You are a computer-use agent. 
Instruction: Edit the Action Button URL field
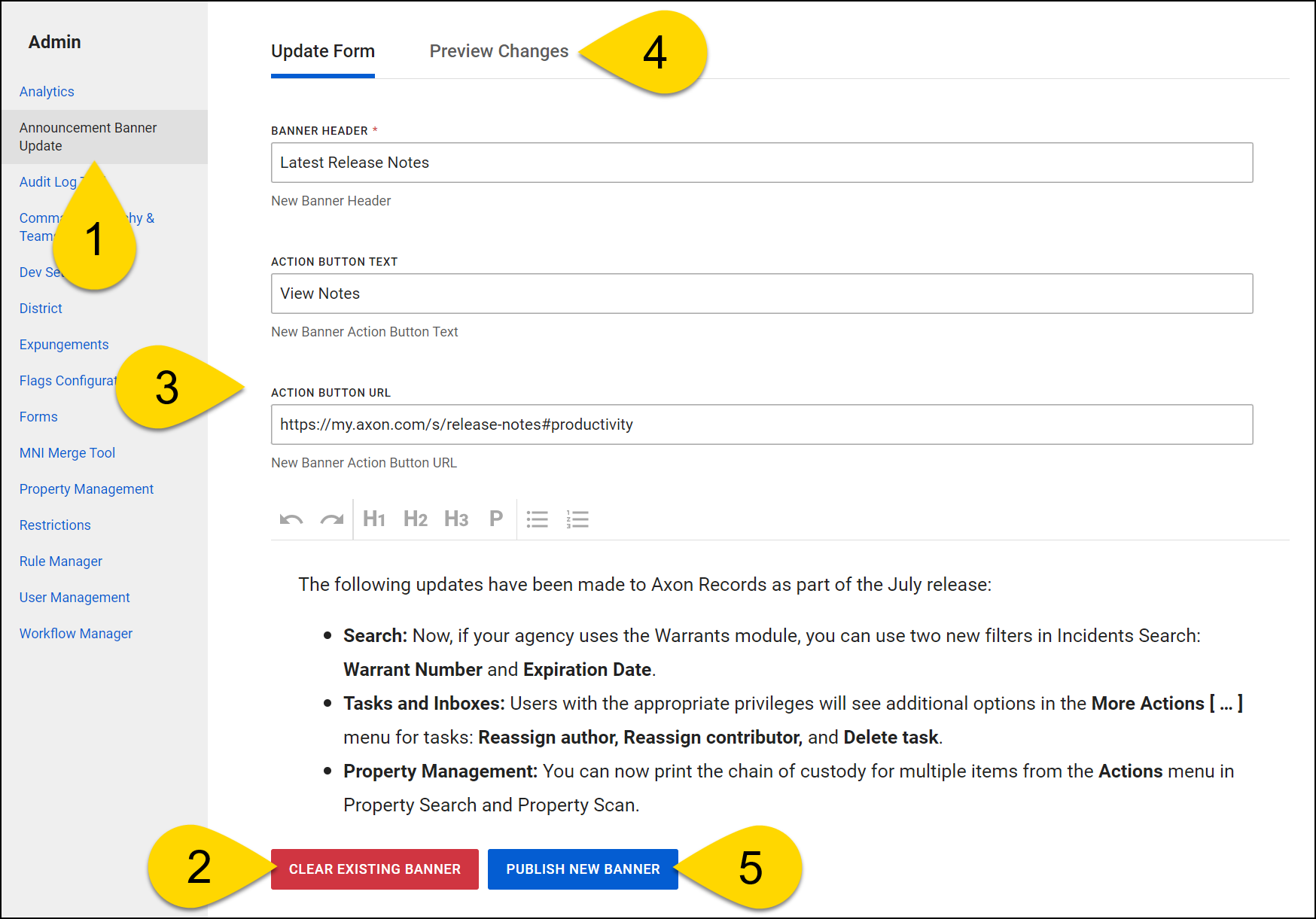(761, 425)
